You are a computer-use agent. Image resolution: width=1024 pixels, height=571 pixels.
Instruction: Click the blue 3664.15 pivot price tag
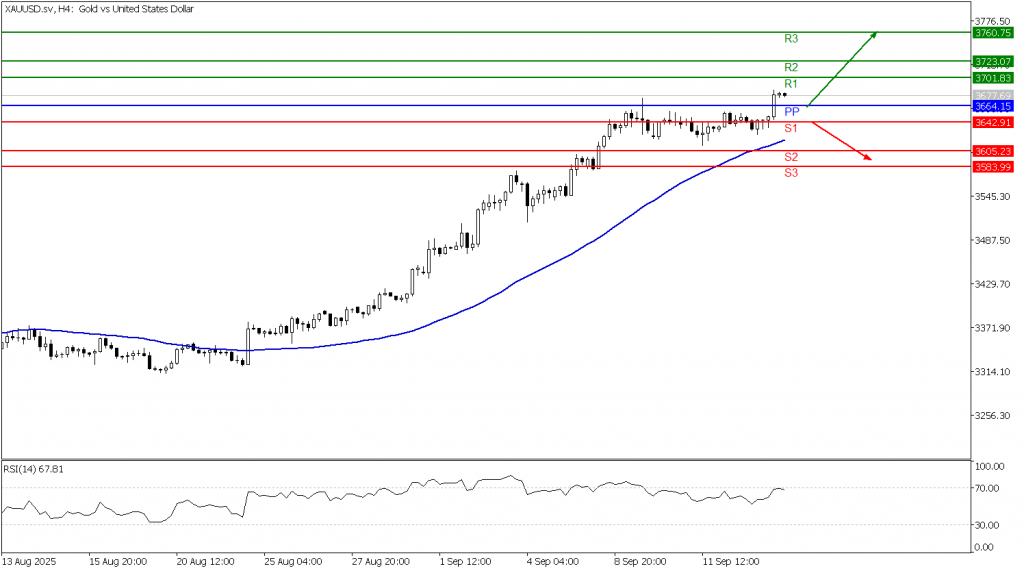click(x=993, y=106)
